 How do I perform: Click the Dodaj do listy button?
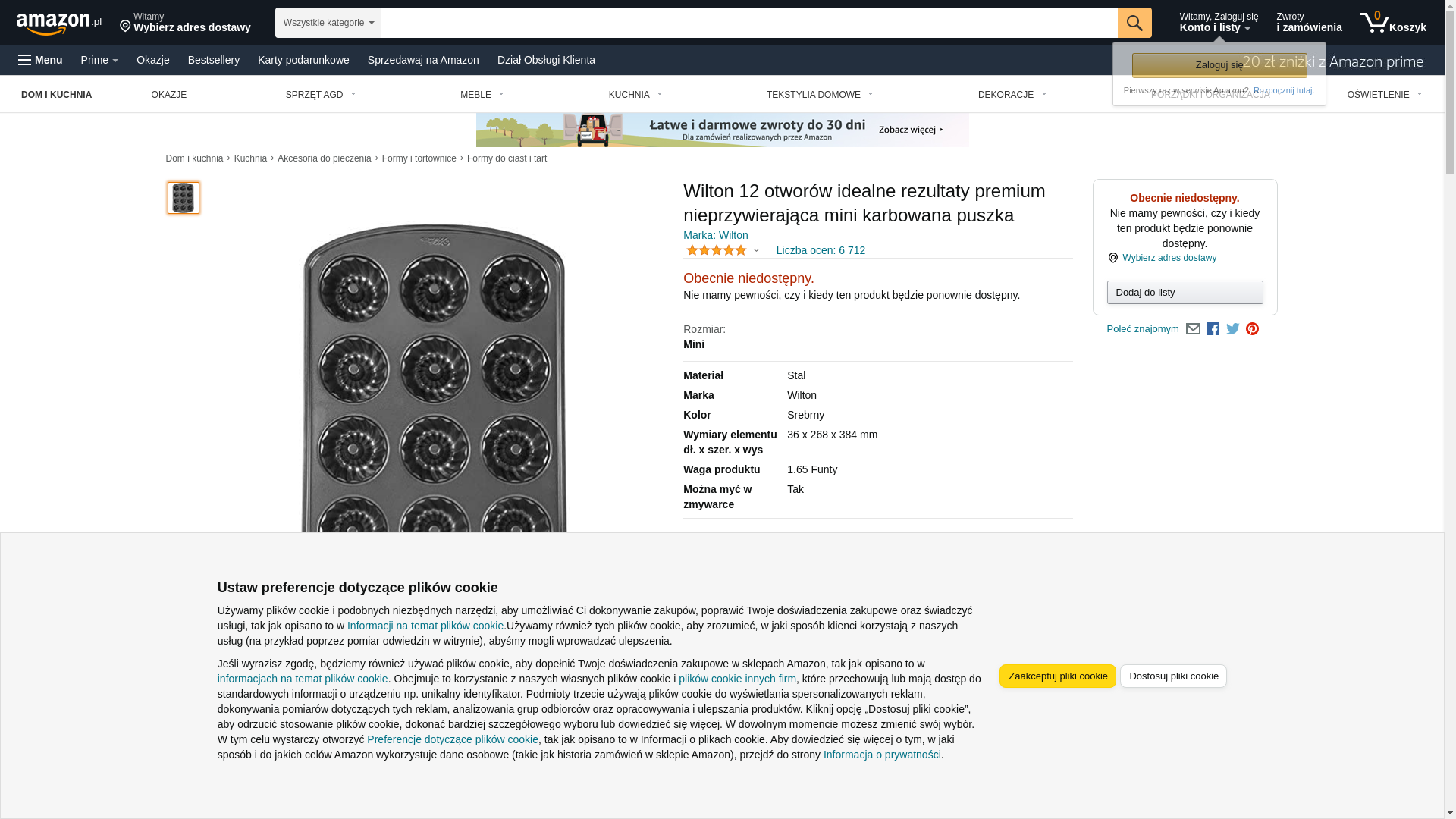click(x=1184, y=293)
